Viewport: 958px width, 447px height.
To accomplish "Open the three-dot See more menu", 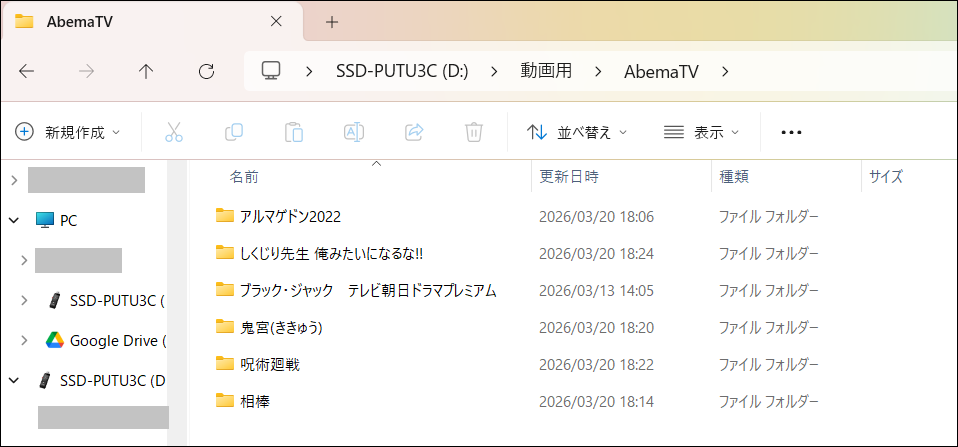I will pos(791,133).
